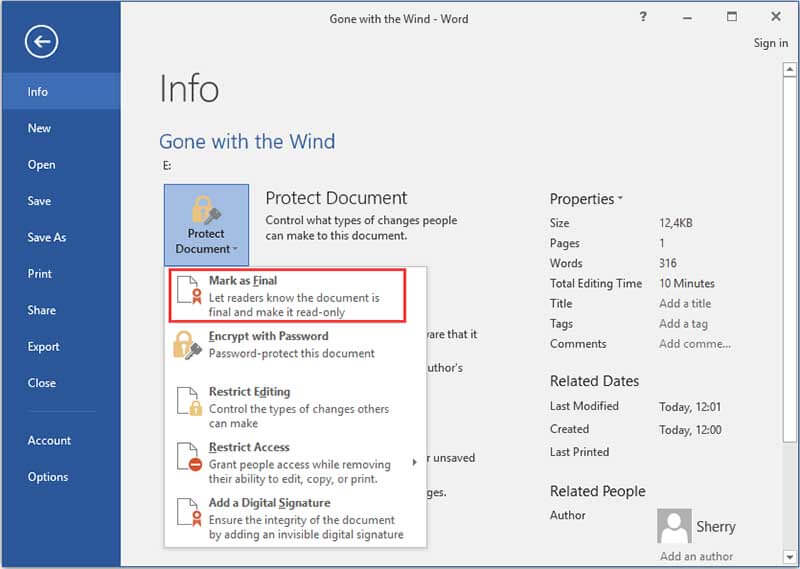Expand the Restrict Access submenu arrow
The width and height of the screenshot is (800, 569).
point(414,462)
